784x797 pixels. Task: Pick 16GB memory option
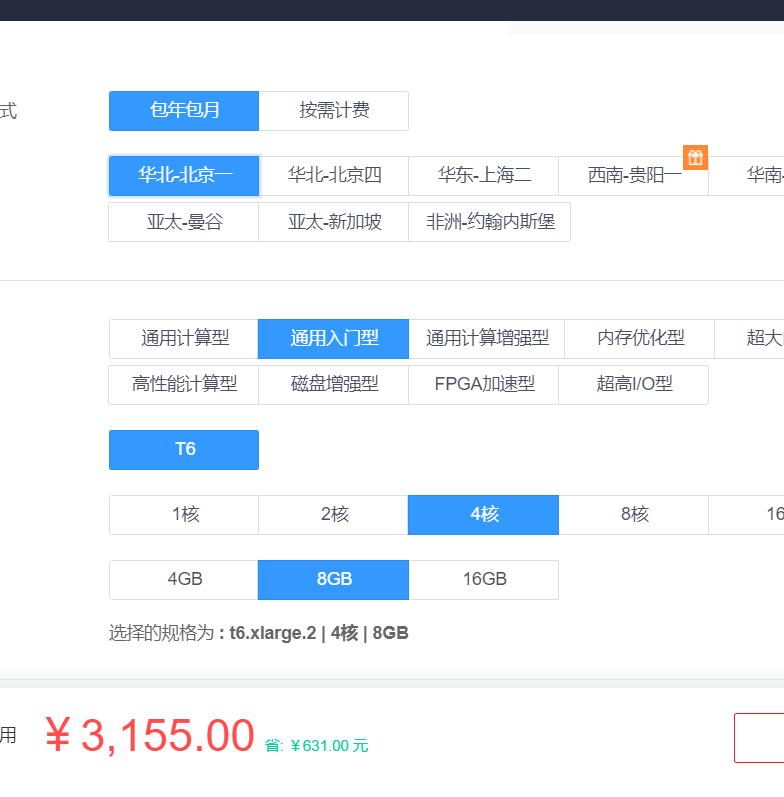pos(484,580)
